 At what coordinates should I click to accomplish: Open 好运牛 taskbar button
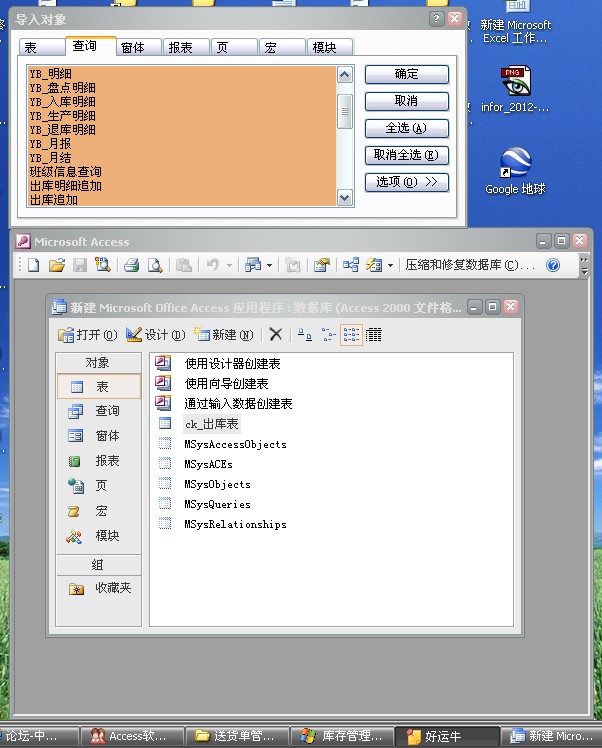click(x=447, y=737)
